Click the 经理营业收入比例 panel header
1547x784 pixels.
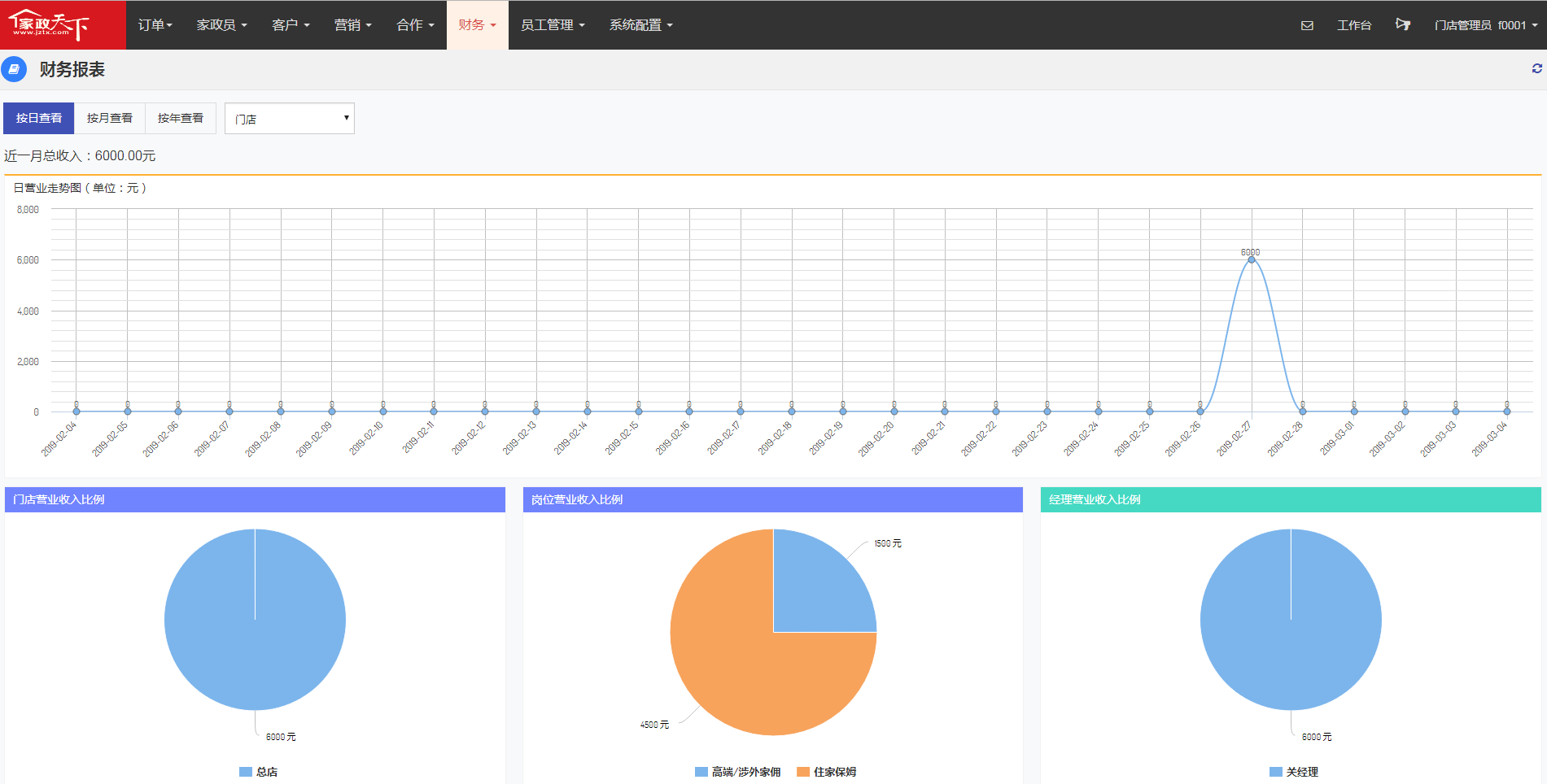tap(1291, 499)
